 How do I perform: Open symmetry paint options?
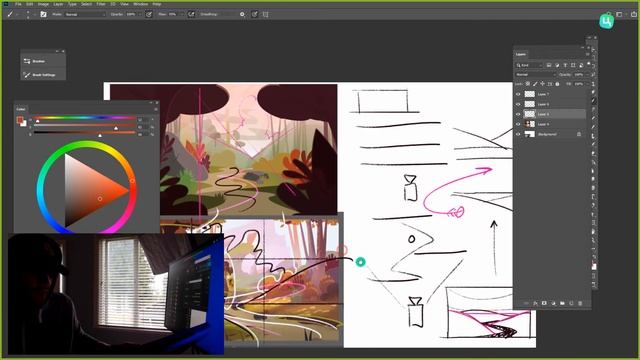tap(265, 14)
